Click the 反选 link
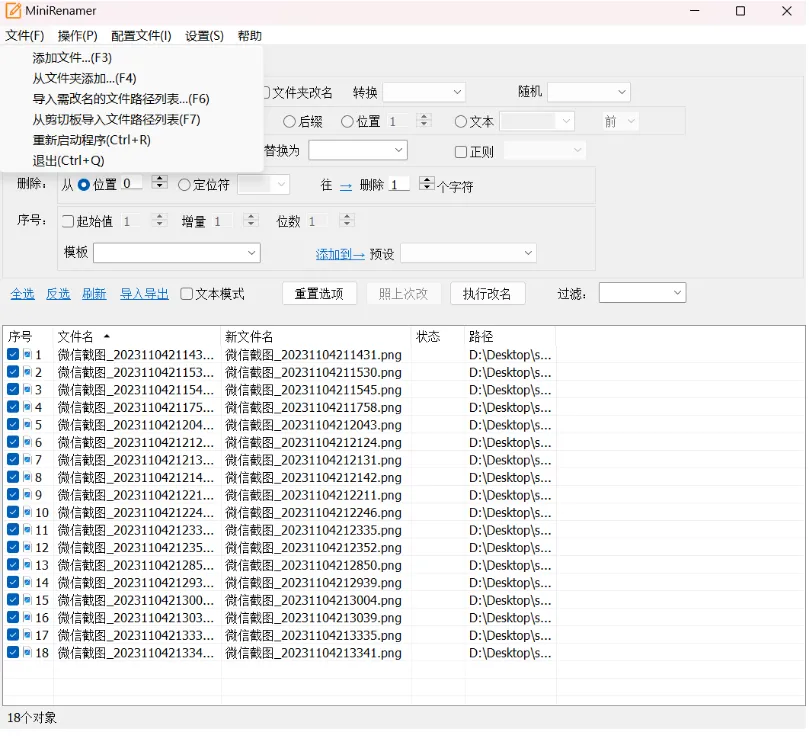The height and width of the screenshot is (739, 809). tap(58, 294)
